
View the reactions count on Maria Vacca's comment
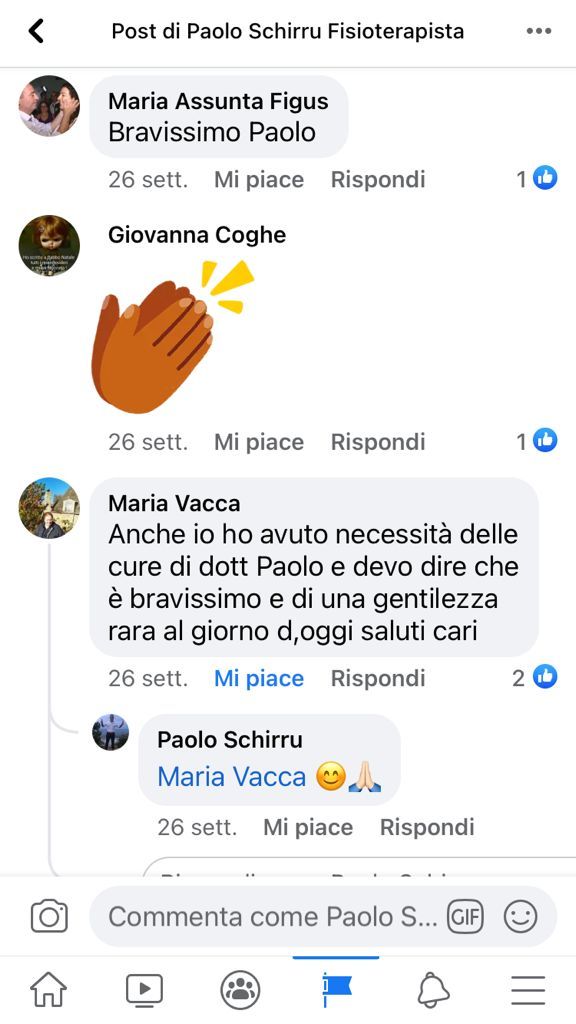tap(535, 678)
